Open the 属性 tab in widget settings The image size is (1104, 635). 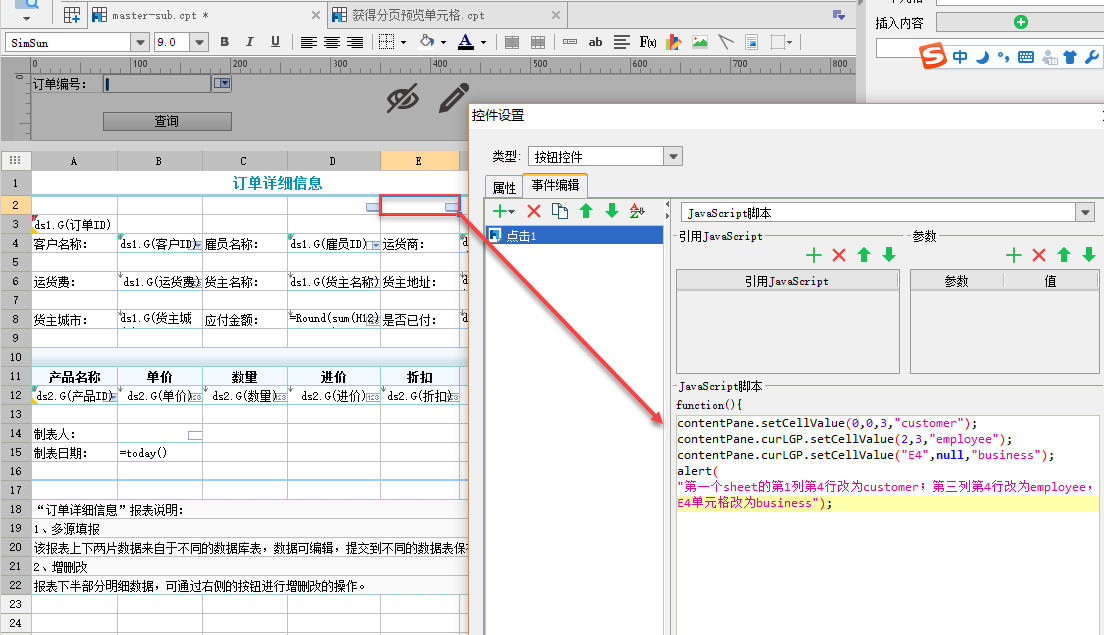[x=504, y=187]
